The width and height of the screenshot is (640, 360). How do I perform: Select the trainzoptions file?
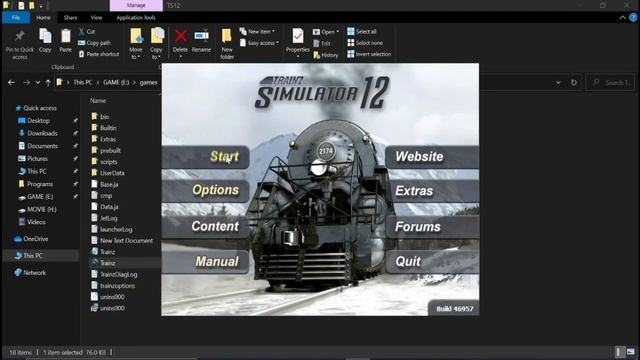pos(113,286)
